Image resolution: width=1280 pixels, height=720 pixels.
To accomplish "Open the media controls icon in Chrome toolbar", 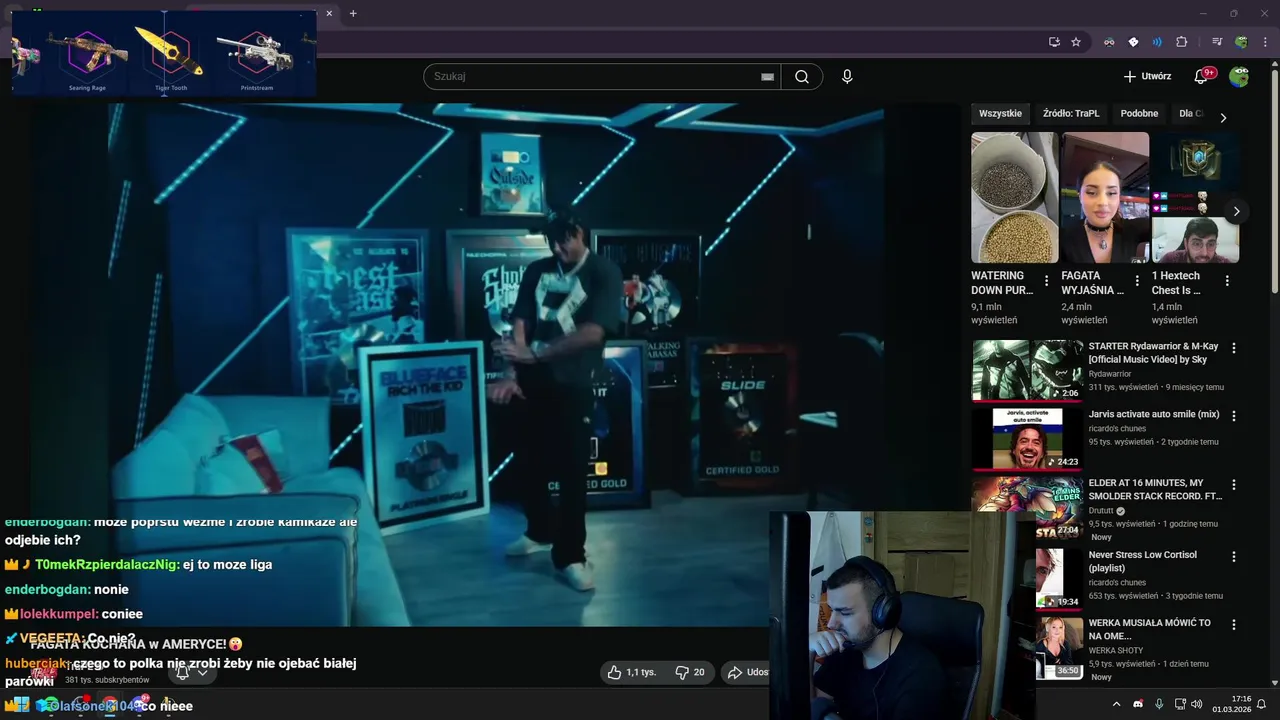I will [x=1217, y=42].
